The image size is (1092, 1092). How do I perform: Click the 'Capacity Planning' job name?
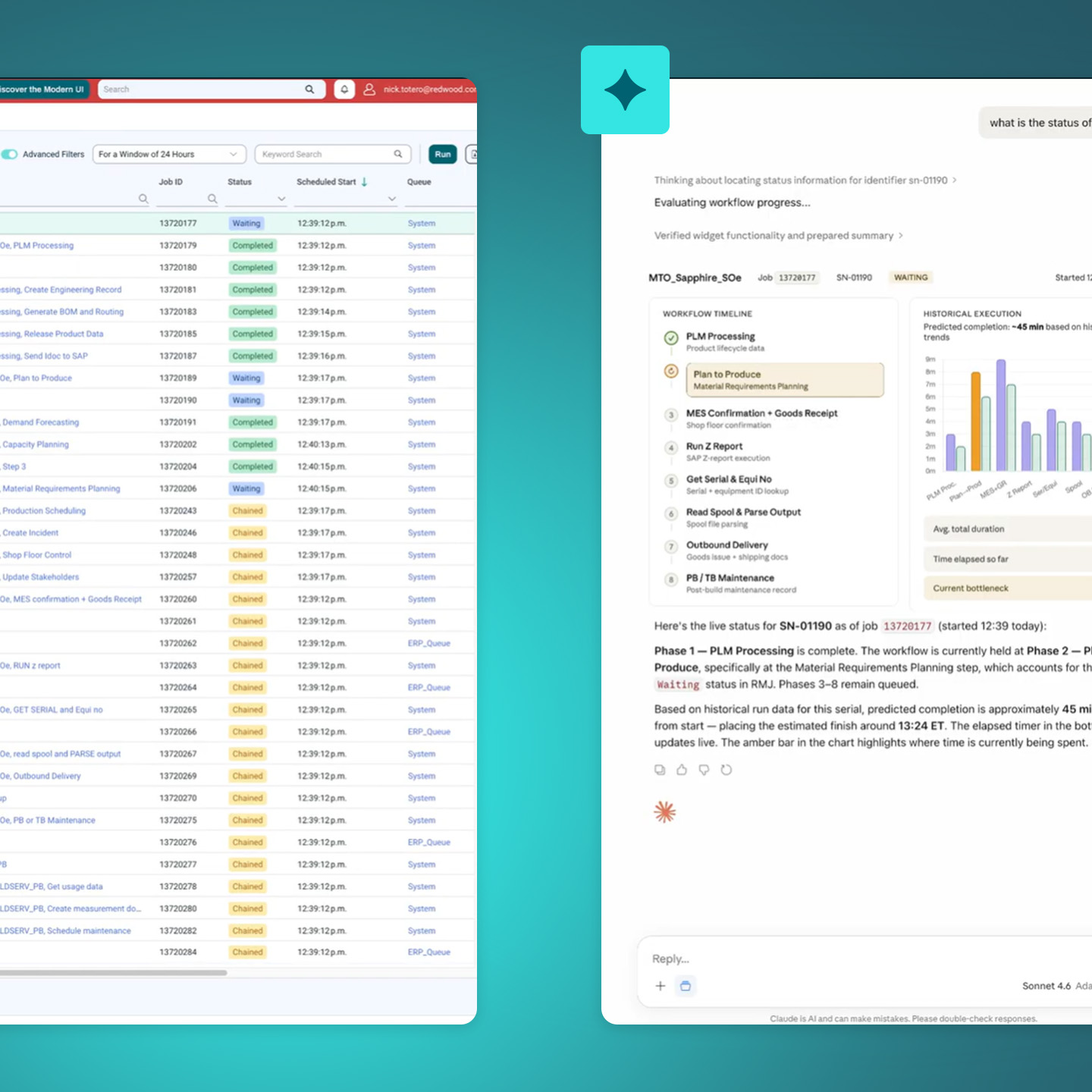36,444
